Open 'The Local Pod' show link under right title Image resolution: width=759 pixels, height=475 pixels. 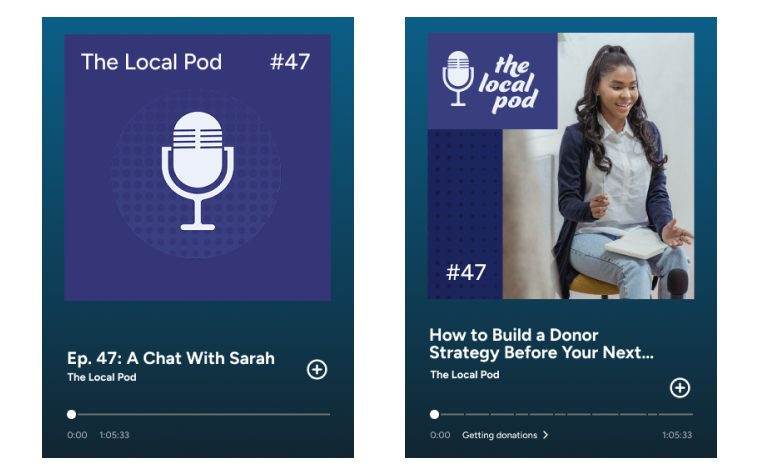465,375
